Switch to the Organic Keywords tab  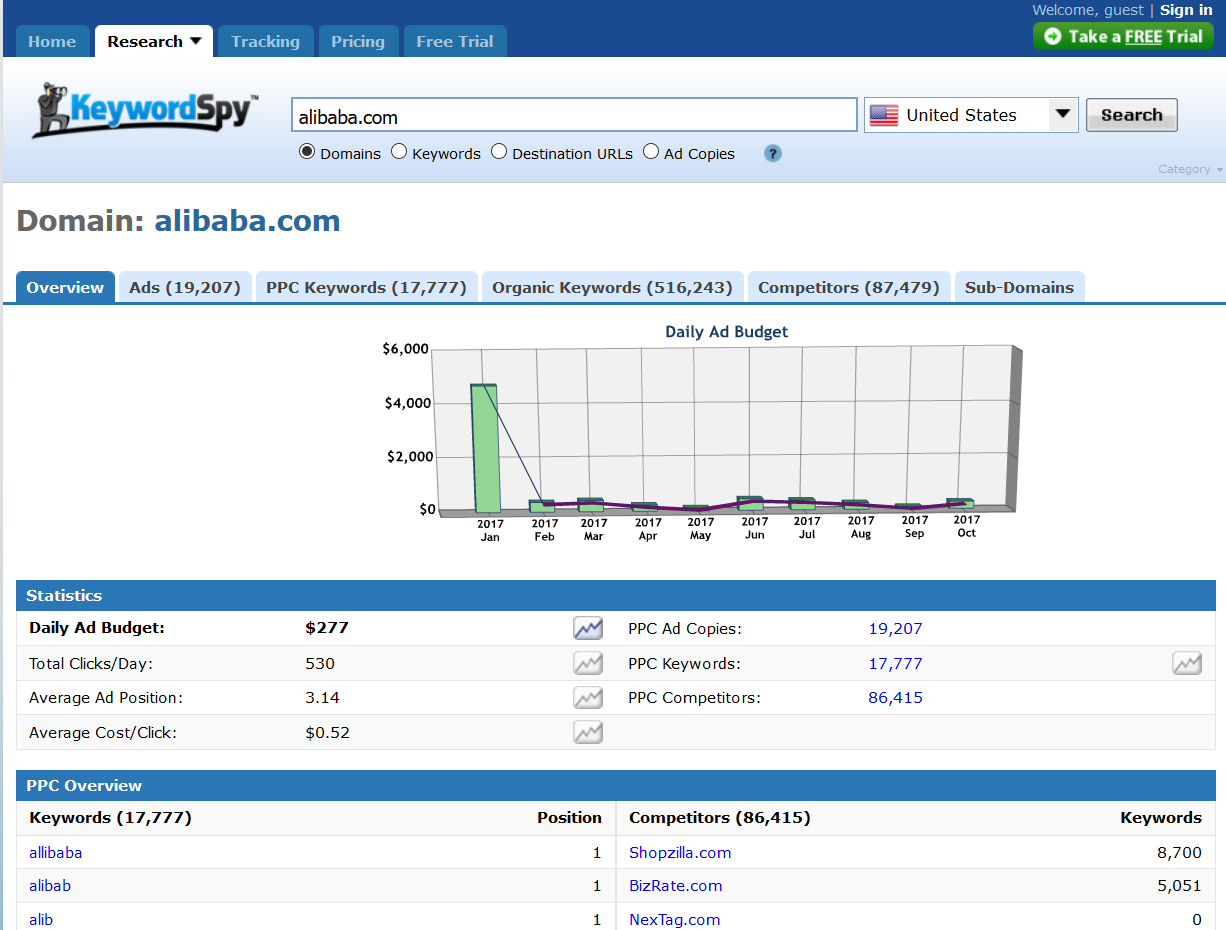pos(612,287)
